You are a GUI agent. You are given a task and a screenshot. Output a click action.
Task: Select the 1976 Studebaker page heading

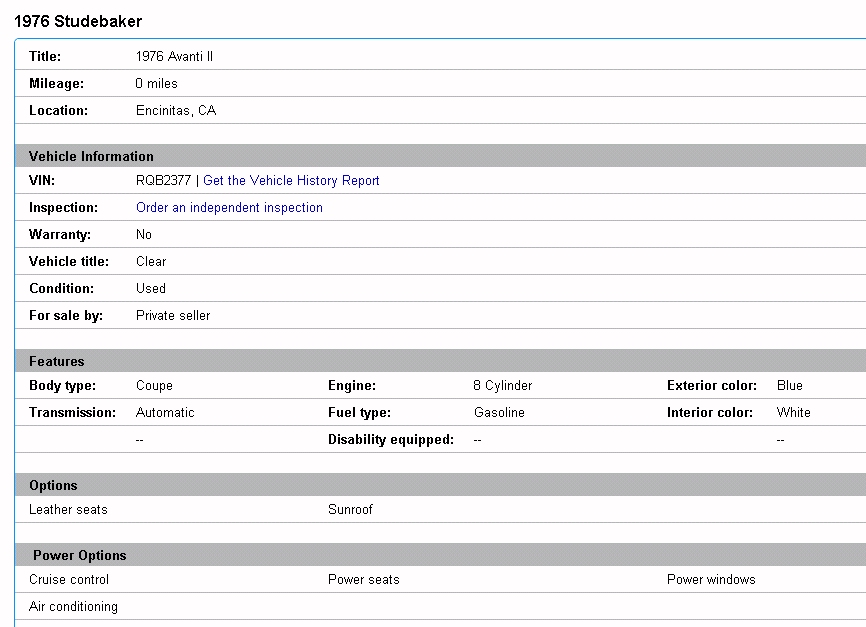pos(78,21)
